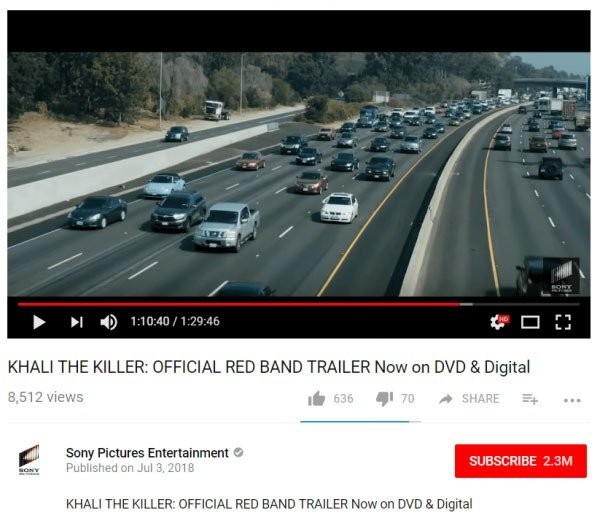Play the video
The height and width of the screenshot is (518, 600).
pyautogui.click(x=39, y=322)
